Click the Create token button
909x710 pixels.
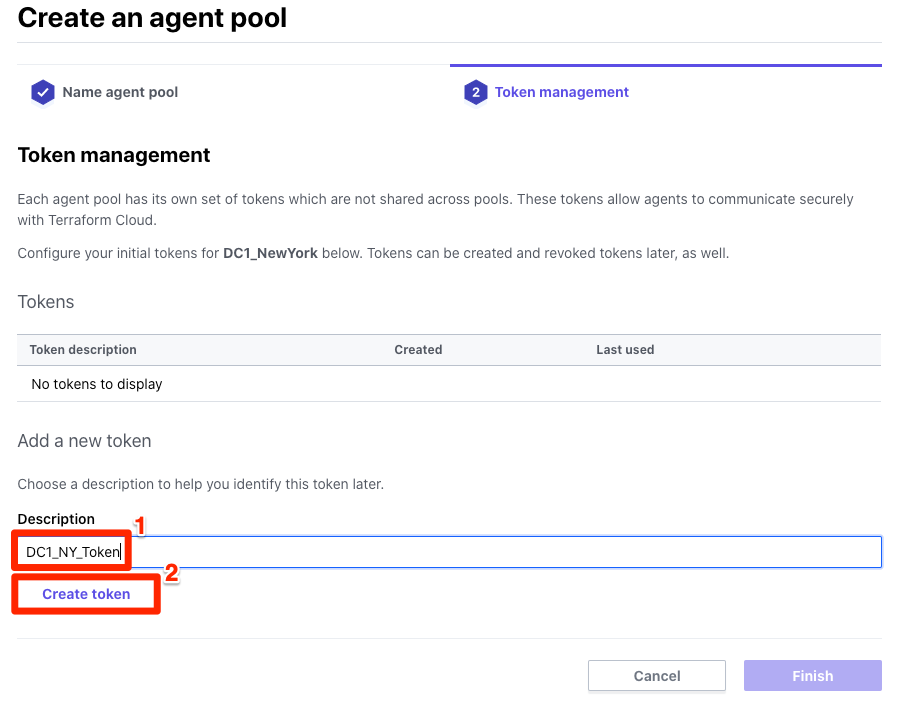(86, 594)
